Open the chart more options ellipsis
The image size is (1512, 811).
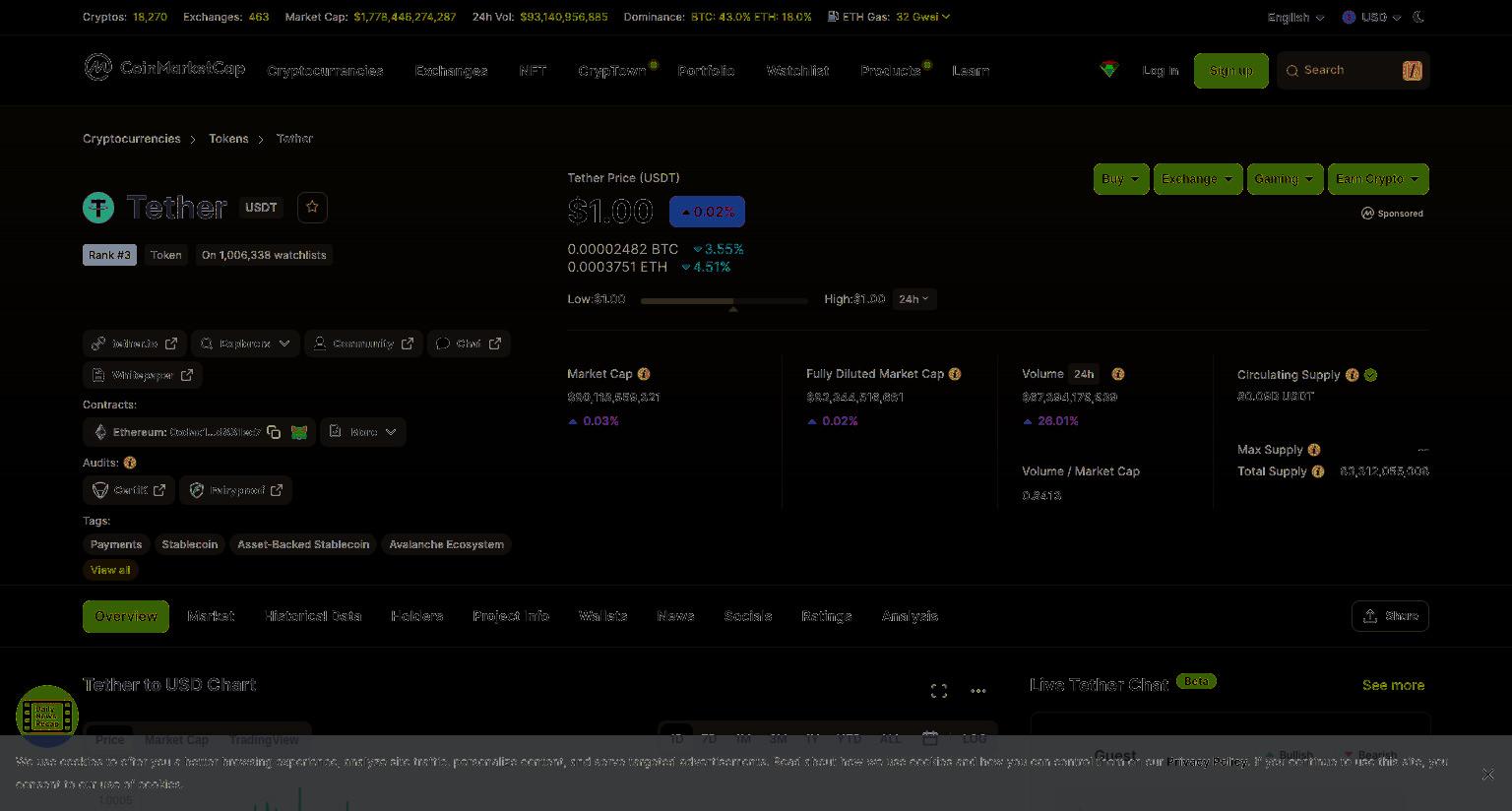978,691
